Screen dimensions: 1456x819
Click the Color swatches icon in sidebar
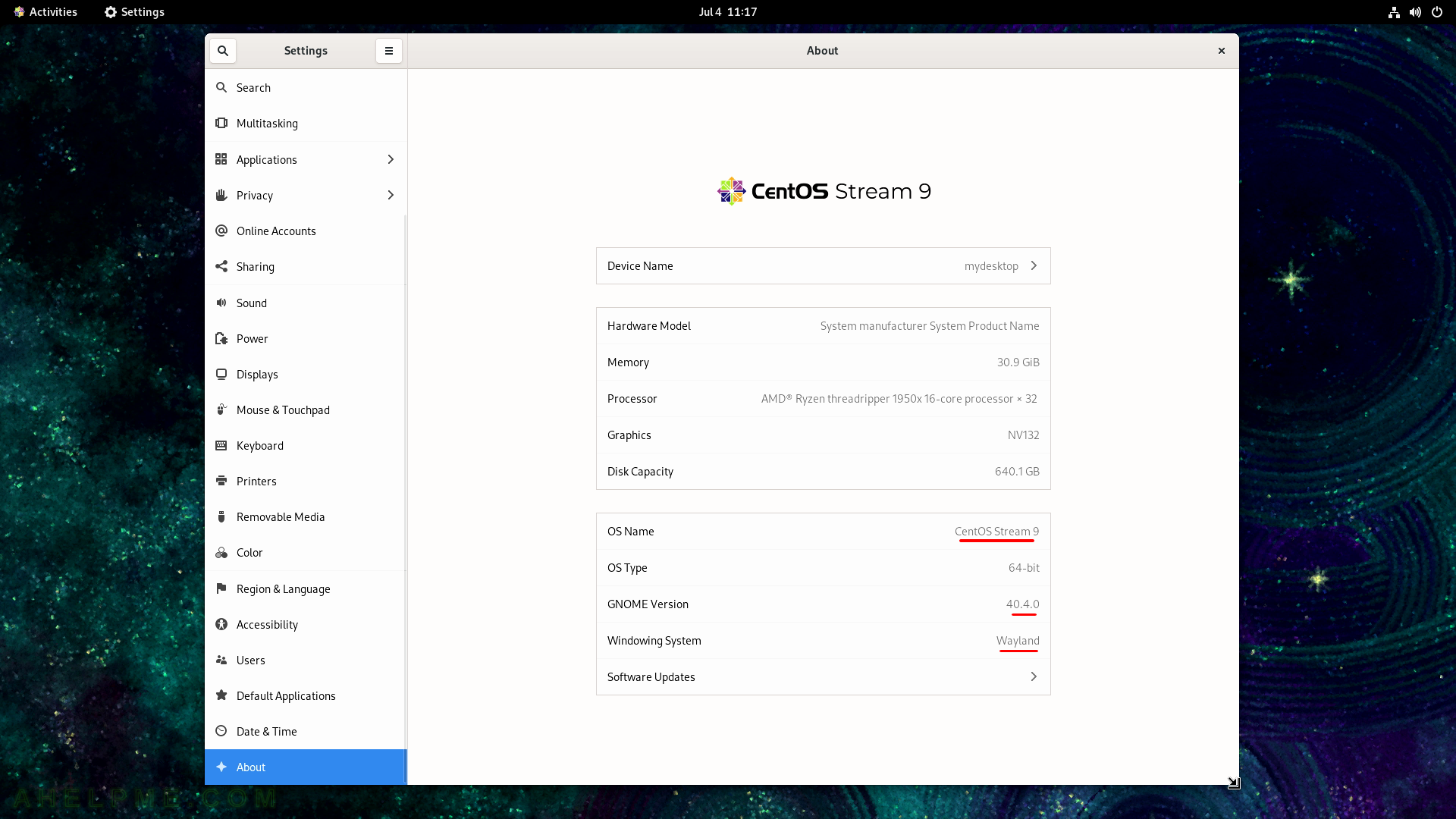(221, 553)
